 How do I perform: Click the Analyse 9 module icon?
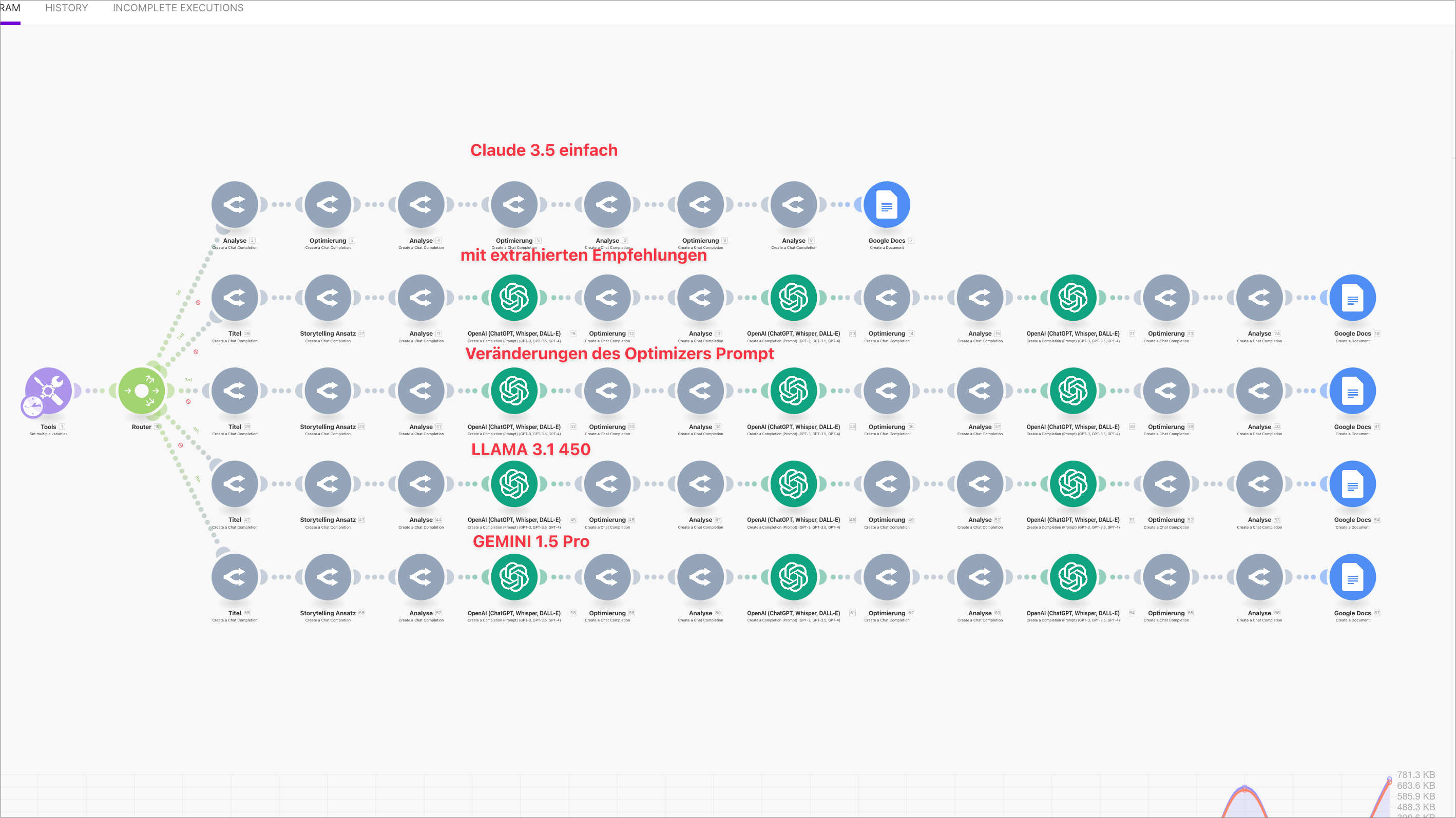click(794, 204)
